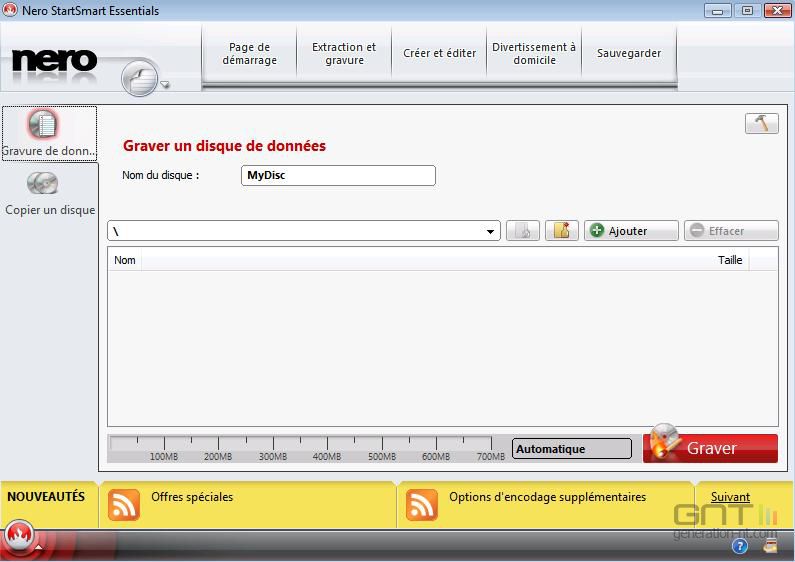This screenshot has width=795, height=562.
Task: Choose Copier un disque in sidebar
Action: coord(50,193)
